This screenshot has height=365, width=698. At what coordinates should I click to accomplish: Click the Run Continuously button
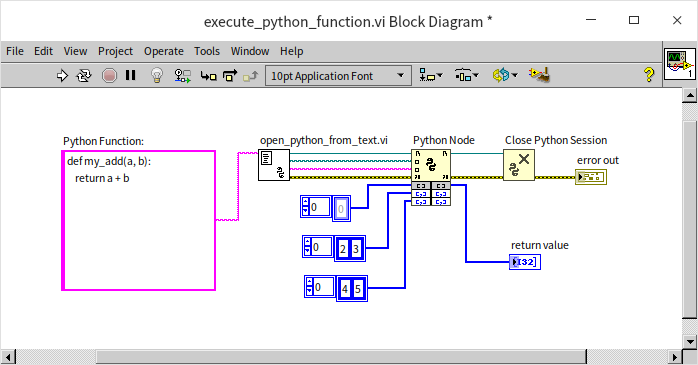point(84,76)
